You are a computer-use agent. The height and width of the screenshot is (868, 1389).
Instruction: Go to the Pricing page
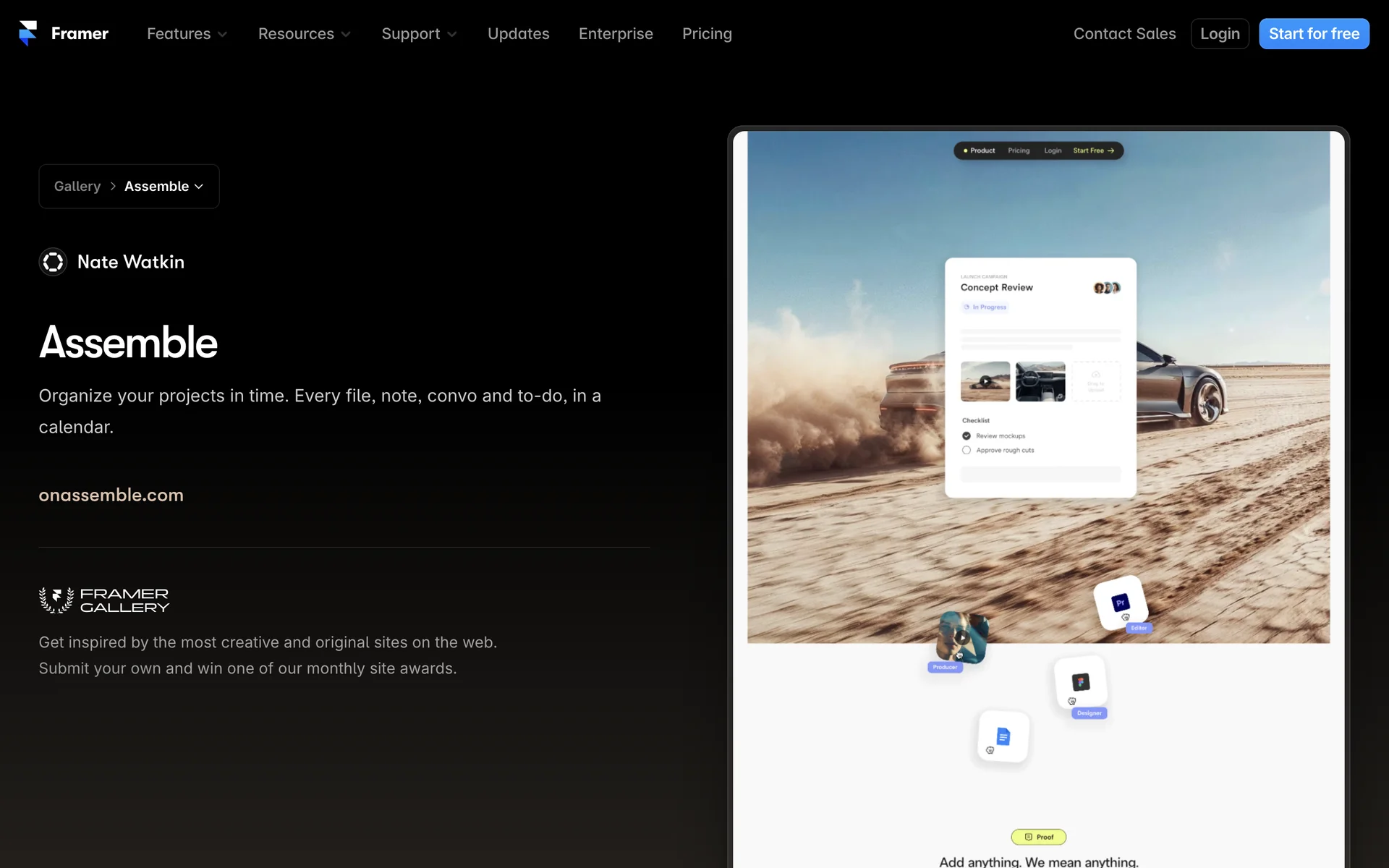[x=707, y=34]
